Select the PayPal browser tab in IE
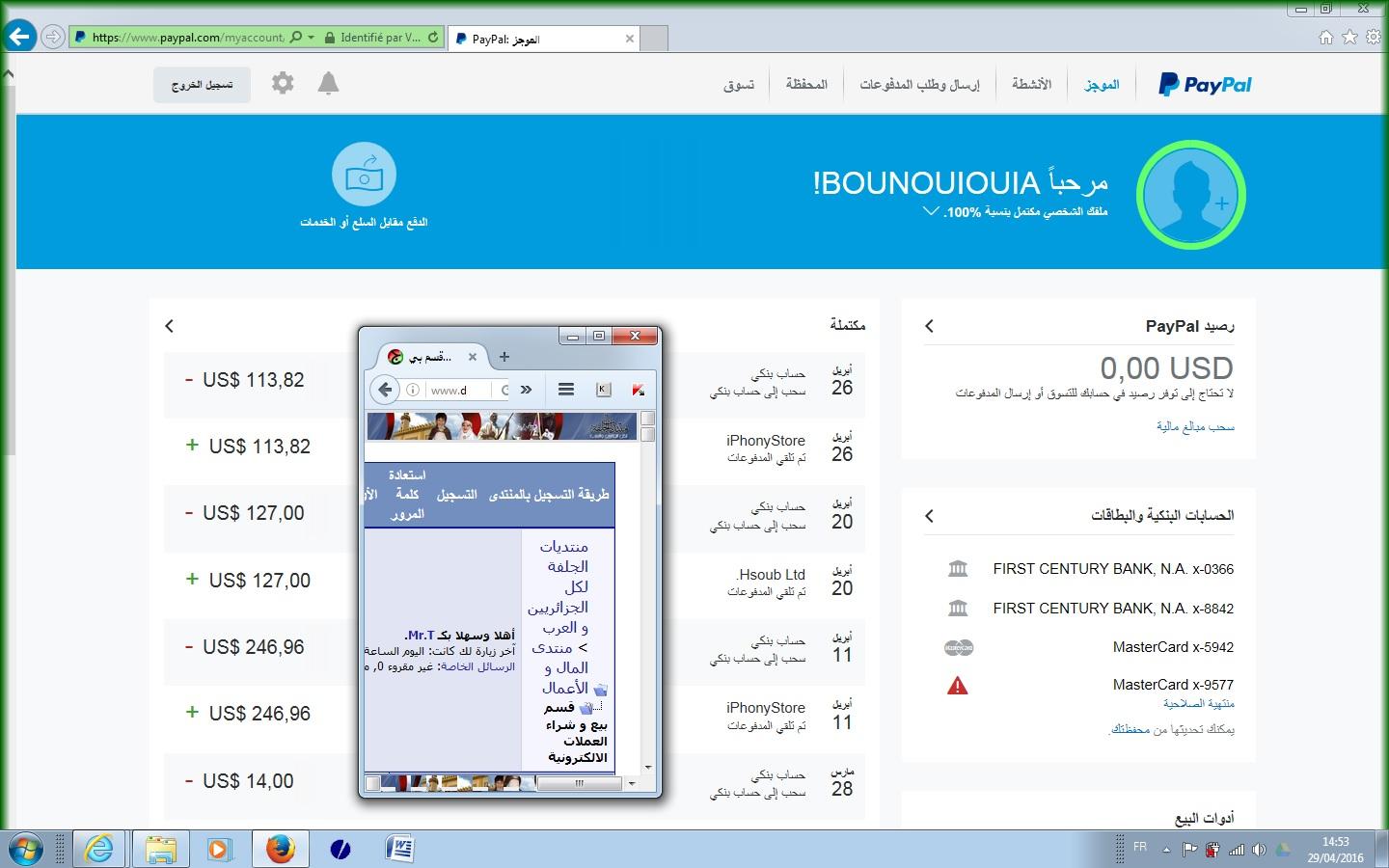This screenshot has height=868, width=1389. pos(545,39)
